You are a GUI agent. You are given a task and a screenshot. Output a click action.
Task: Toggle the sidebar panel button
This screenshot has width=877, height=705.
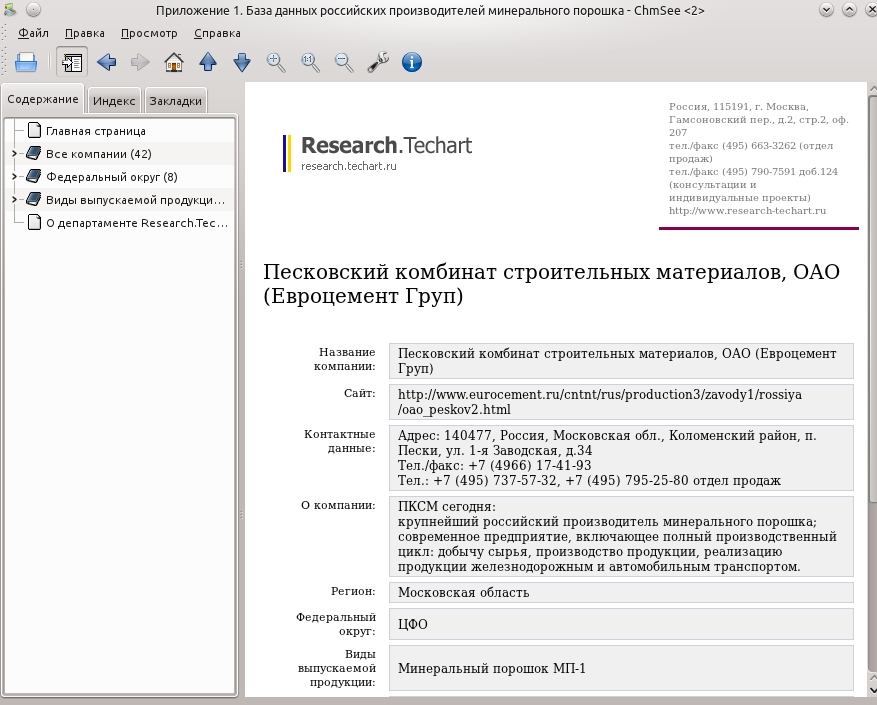pos(72,62)
